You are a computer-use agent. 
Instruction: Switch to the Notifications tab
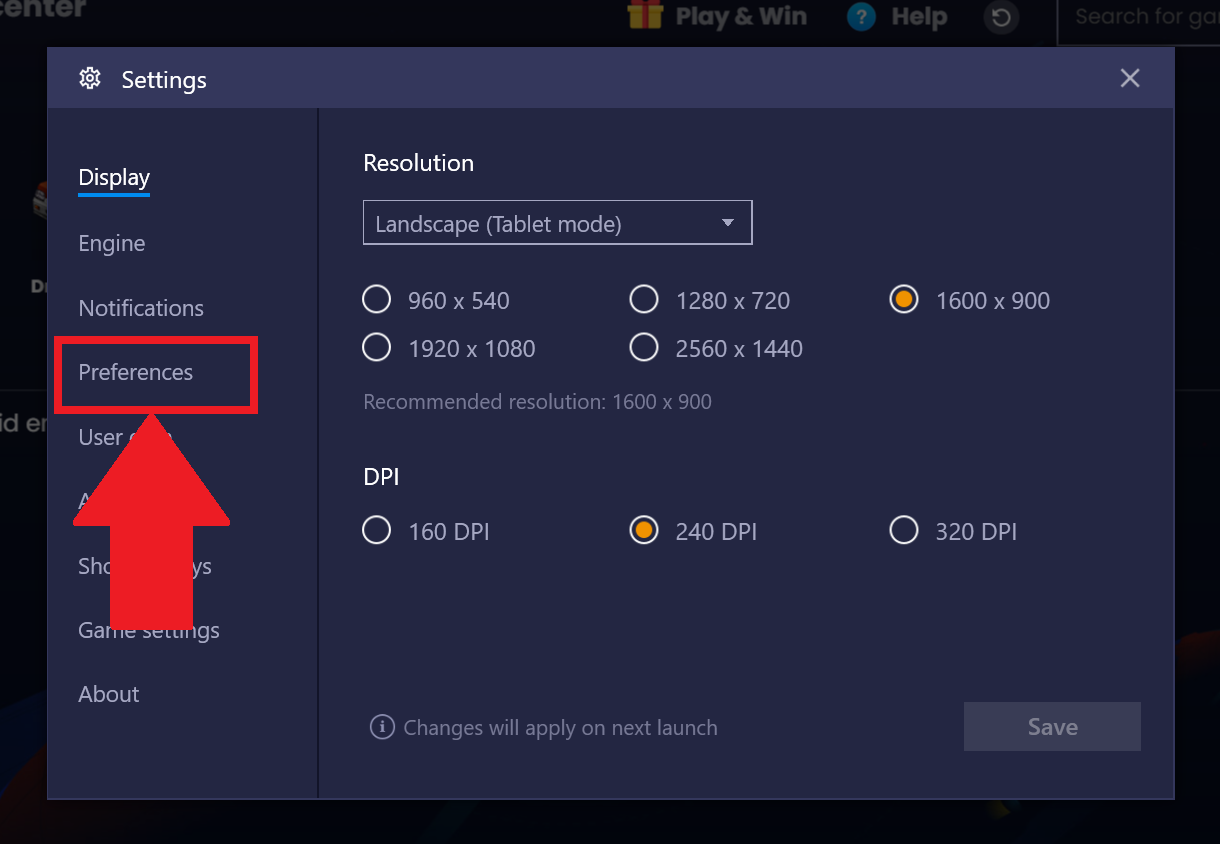click(x=141, y=308)
